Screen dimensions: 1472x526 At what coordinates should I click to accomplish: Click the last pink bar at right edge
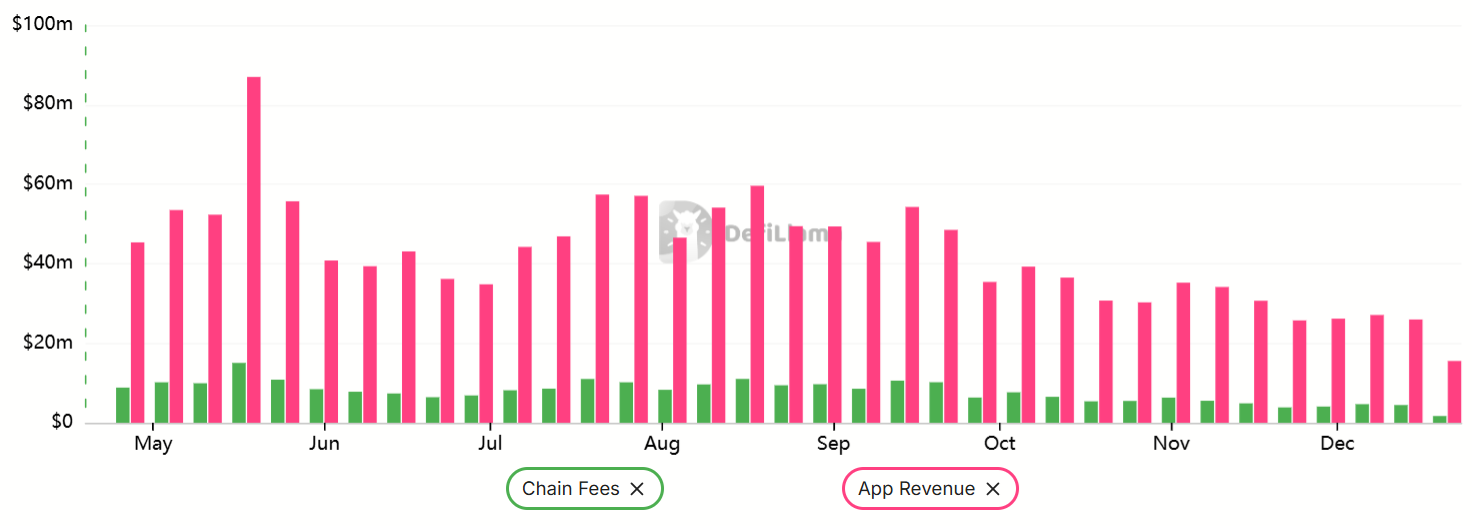click(x=1455, y=392)
